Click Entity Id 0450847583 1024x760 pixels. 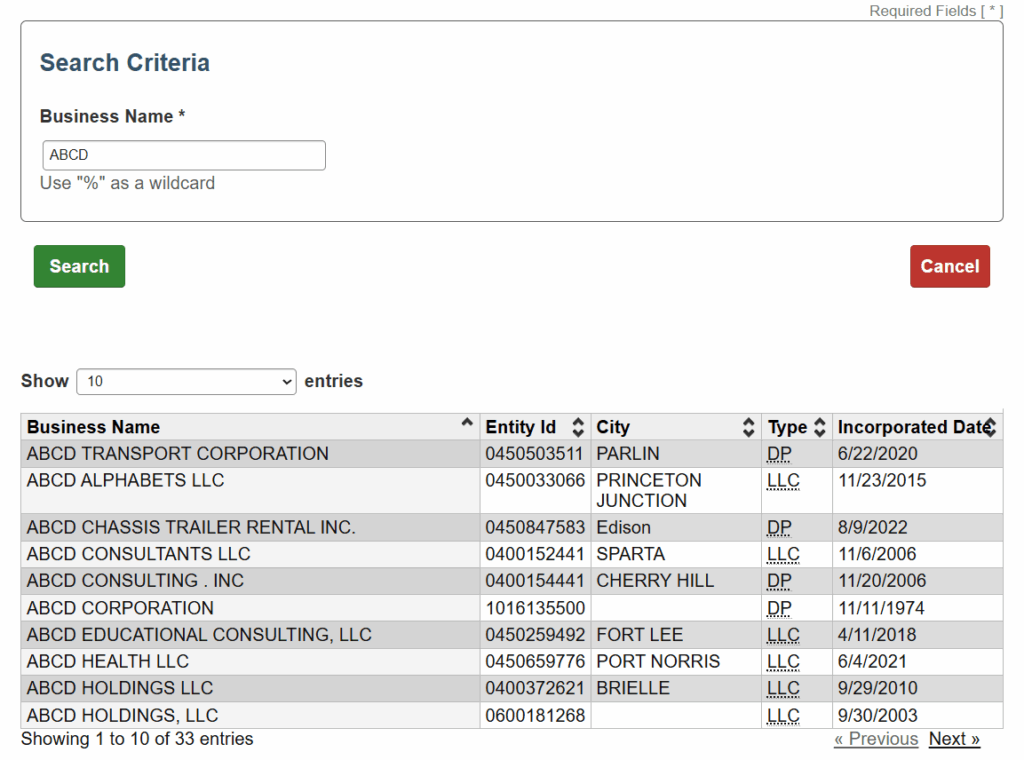click(x=534, y=528)
